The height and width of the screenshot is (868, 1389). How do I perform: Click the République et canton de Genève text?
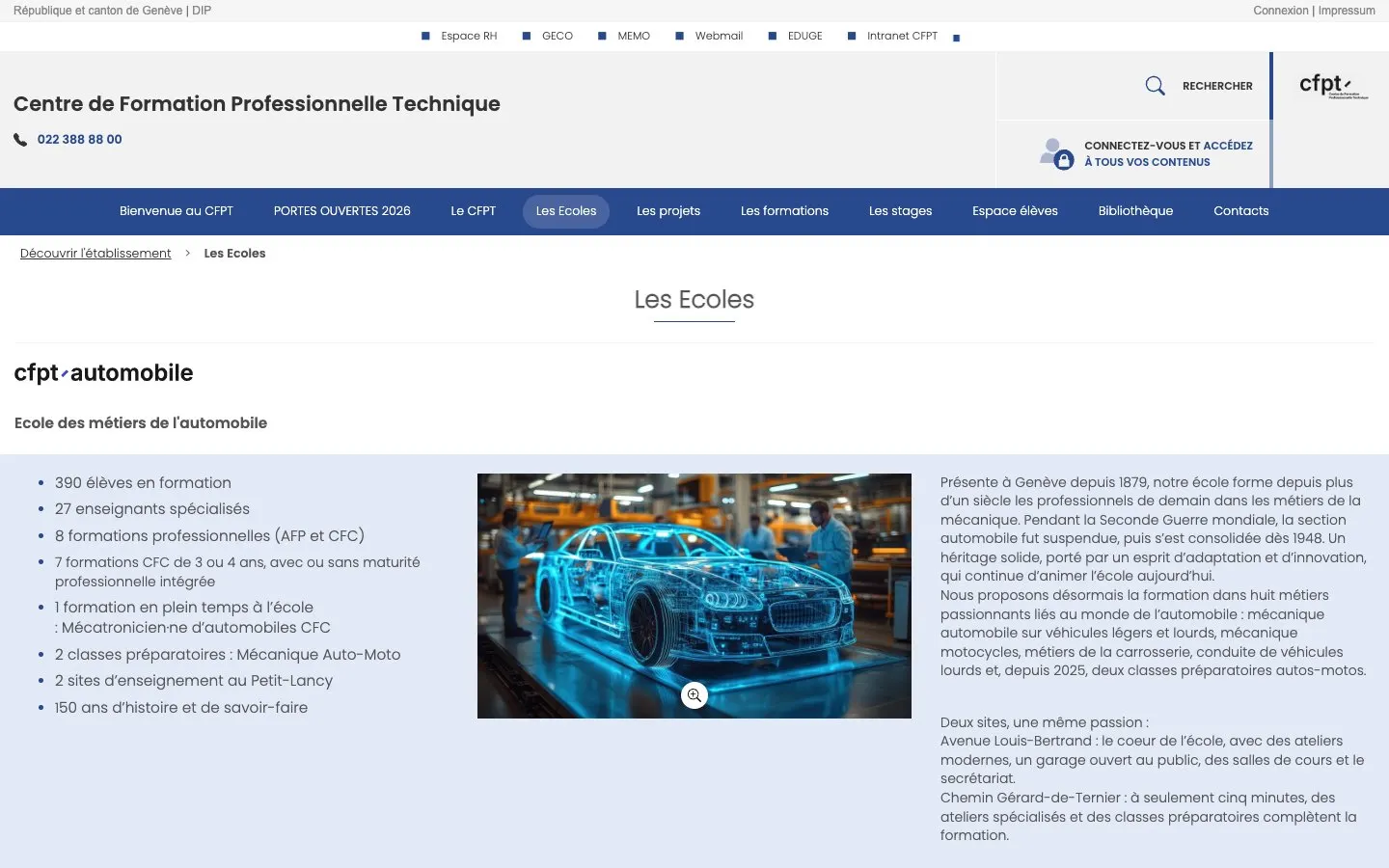click(97, 11)
